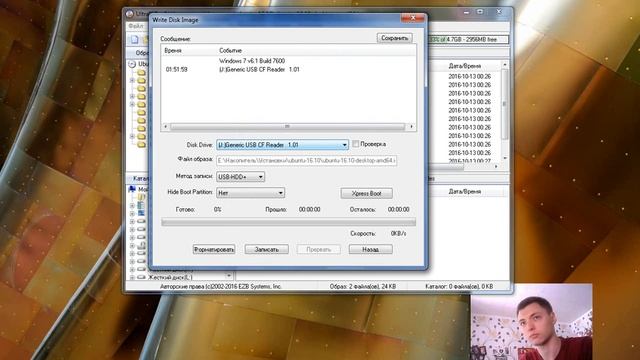Click vertical scrollbar of upper file list
The width and height of the screenshot is (640, 360).
504,104
